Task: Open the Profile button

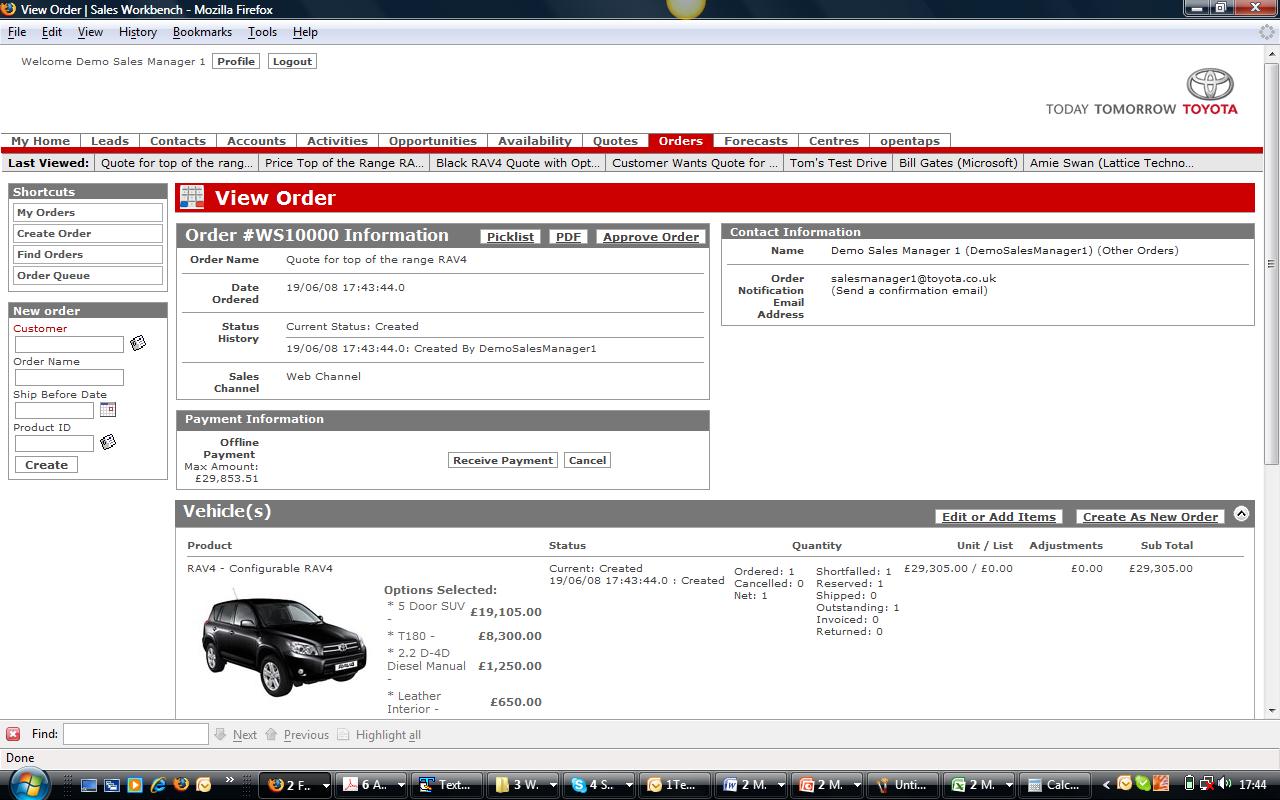Action: tap(236, 61)
